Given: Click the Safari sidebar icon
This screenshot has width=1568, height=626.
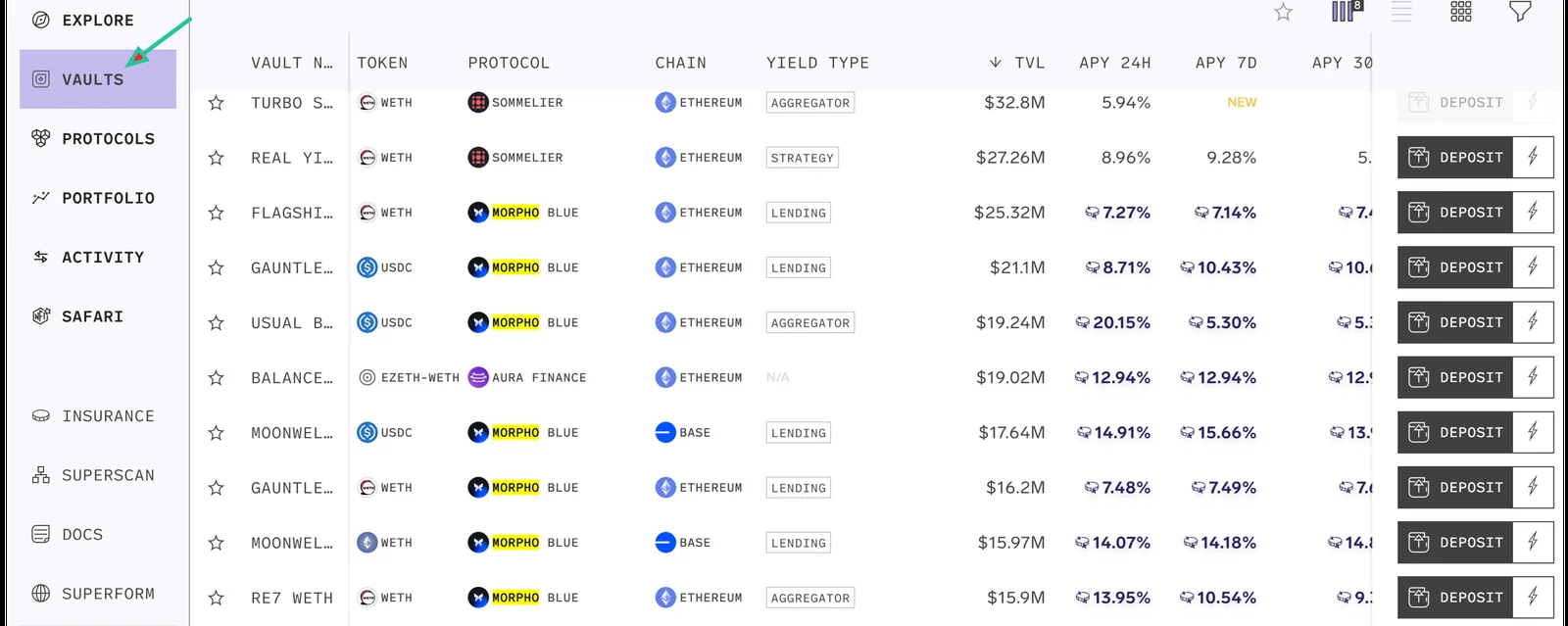Looking at the screenshot, I should (x=41, y=315).
